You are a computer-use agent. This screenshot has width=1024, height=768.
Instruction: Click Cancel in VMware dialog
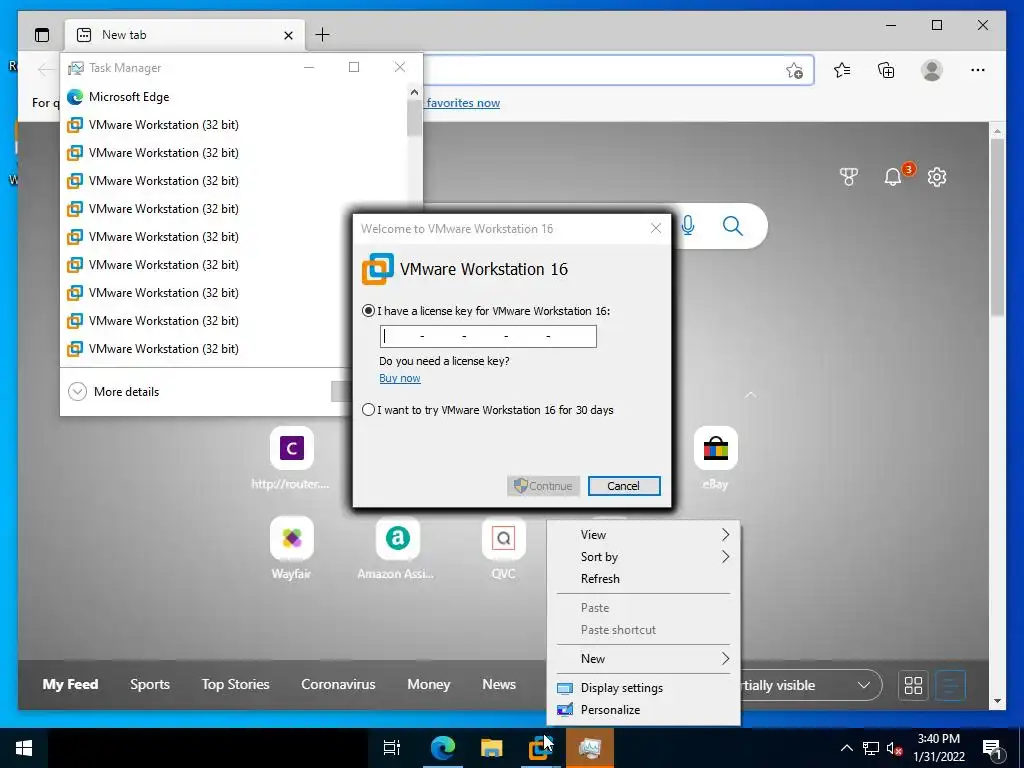point(624,486)
